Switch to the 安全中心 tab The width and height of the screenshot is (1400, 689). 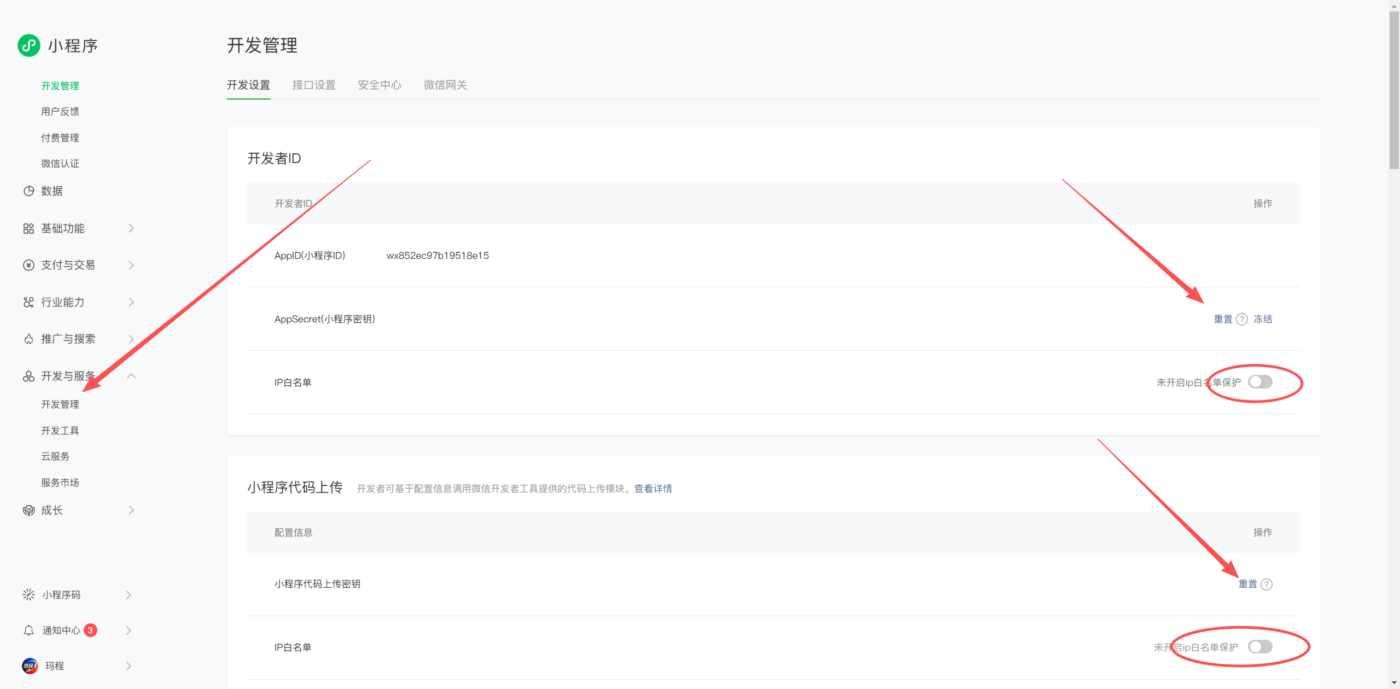(379, 85)
